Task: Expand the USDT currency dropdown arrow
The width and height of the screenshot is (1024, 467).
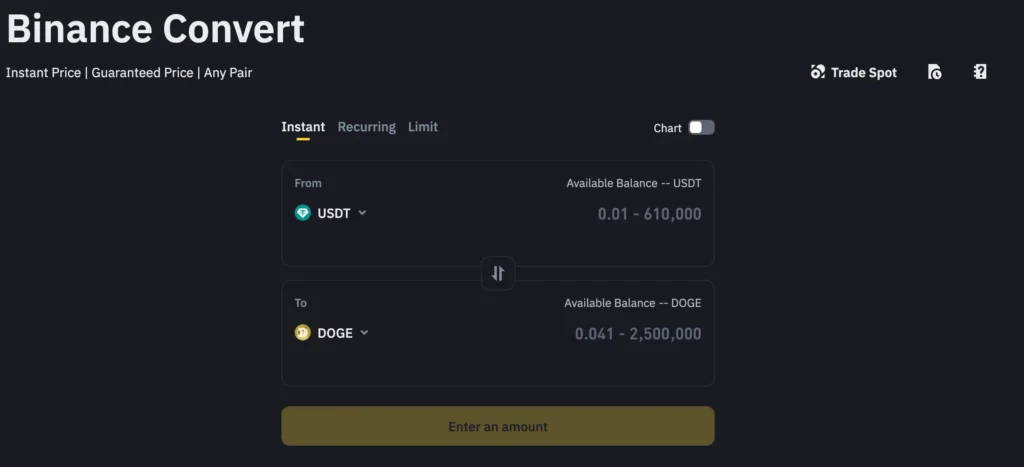Action: (x=362, y=213)
